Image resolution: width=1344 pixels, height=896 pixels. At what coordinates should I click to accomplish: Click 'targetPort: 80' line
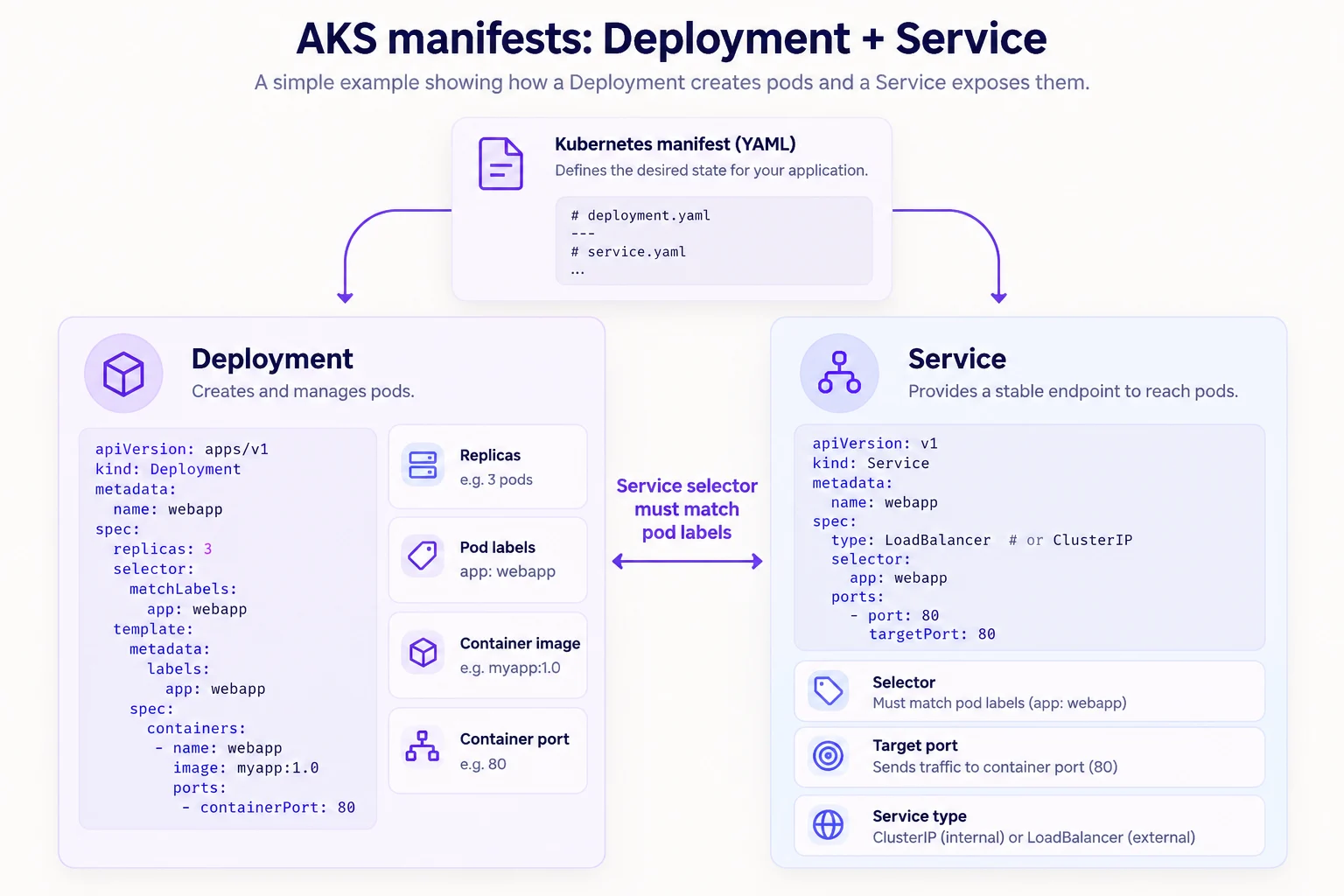tap(932, 634)
